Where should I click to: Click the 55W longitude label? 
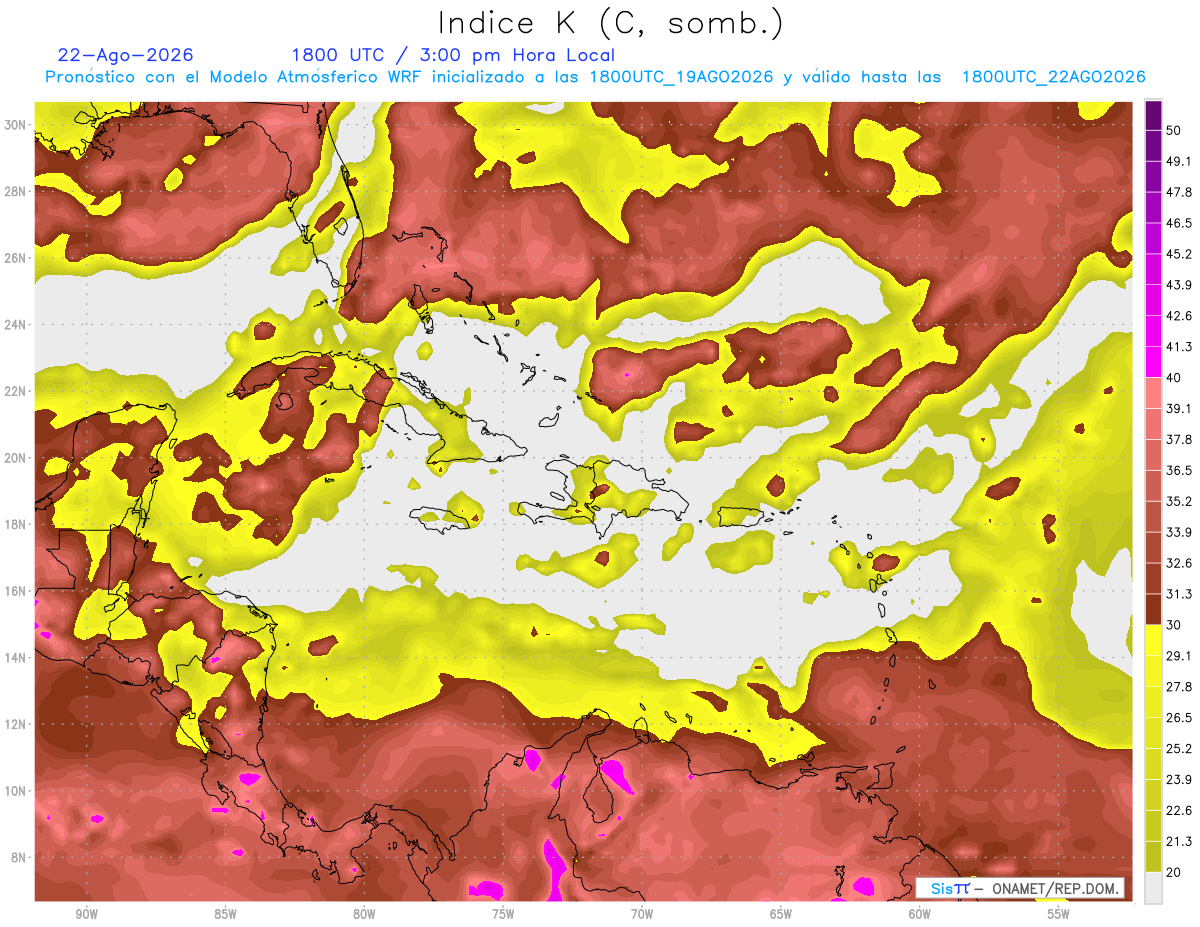click(x=1059, y=914)
